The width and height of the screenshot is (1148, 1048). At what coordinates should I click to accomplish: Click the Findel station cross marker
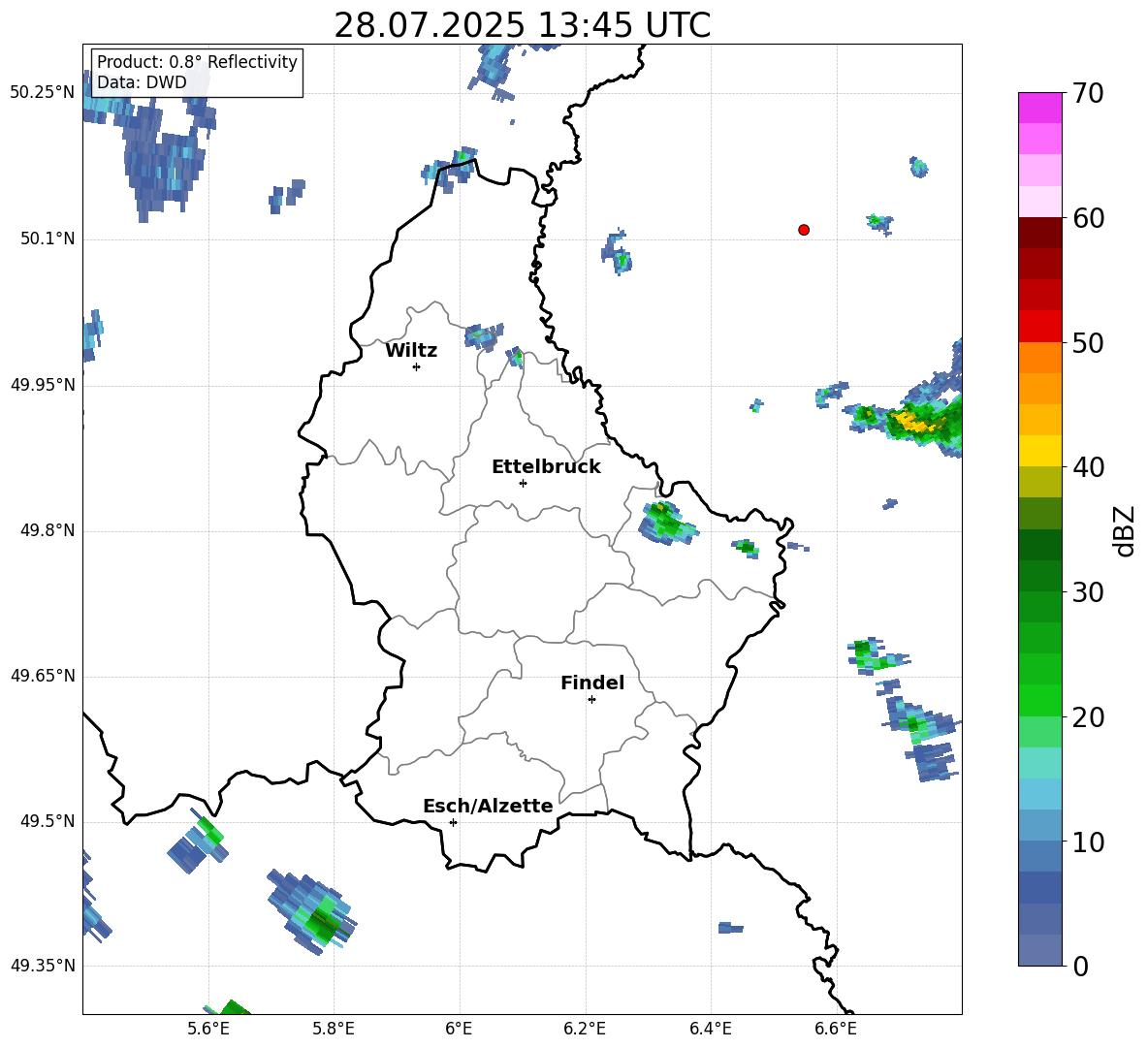pyautogui.click(x=591, y=700)
